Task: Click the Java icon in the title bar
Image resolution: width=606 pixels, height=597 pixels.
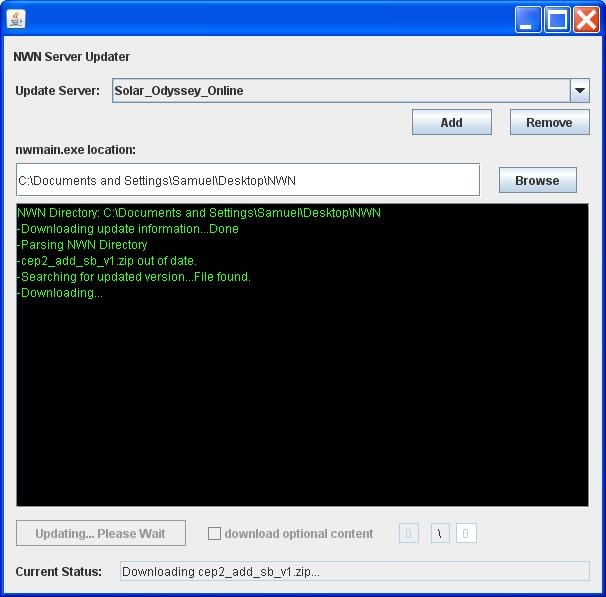Action: [x=17, y=19]
